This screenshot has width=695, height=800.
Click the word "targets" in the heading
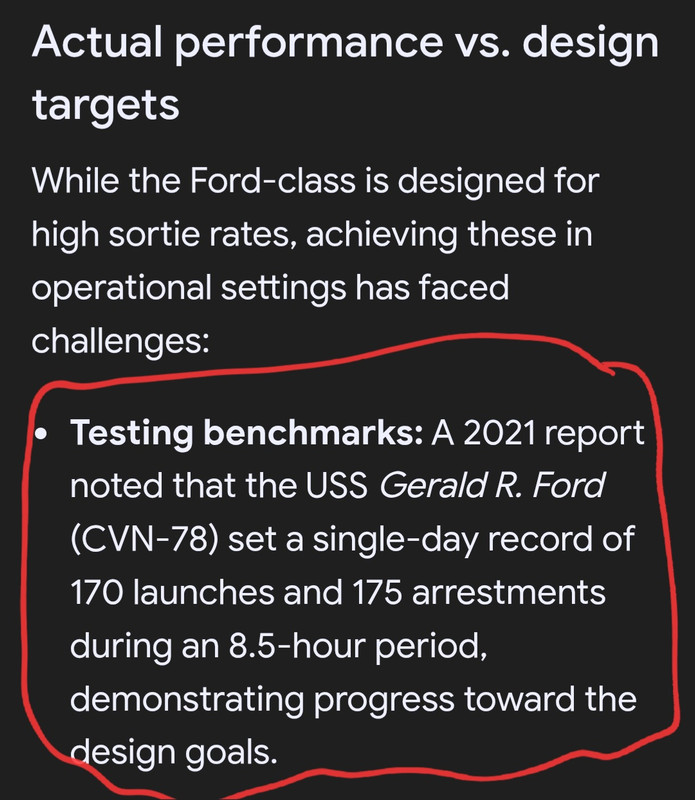(x=106, y=105)
